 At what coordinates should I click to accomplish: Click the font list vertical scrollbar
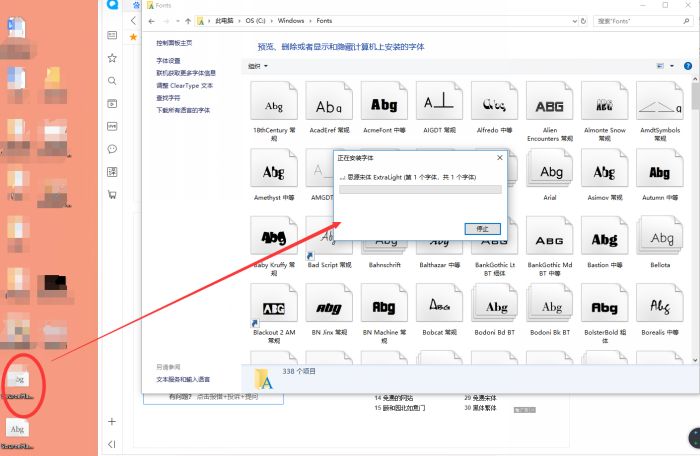pyautogui.click(x=696, y=219)
